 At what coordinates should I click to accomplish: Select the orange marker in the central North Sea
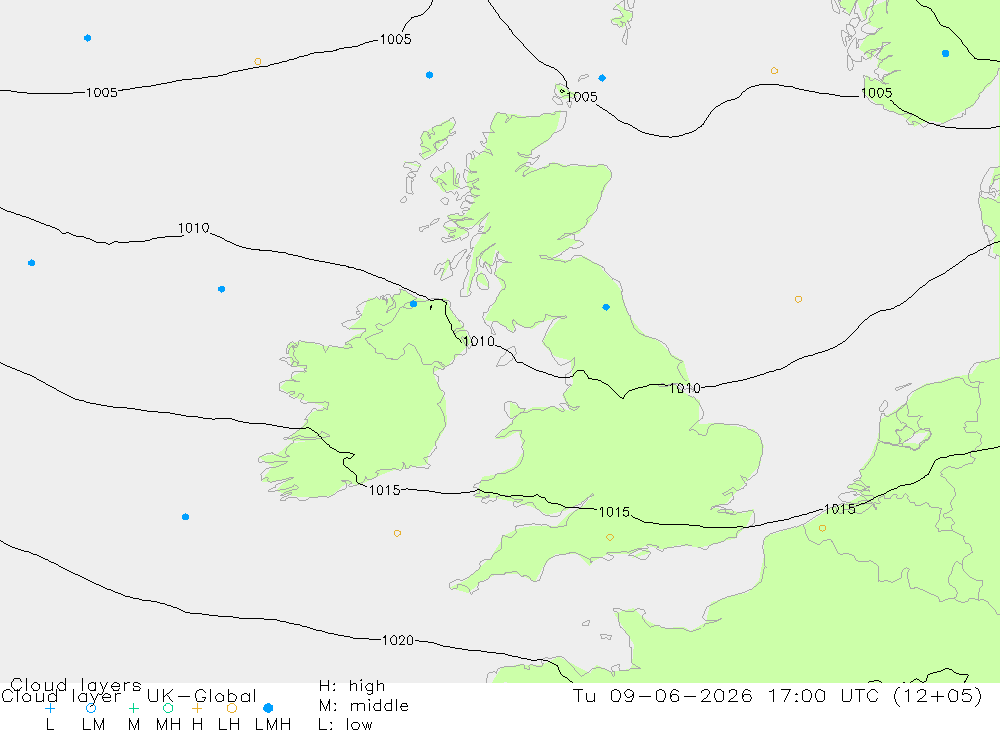pos(798,299)
